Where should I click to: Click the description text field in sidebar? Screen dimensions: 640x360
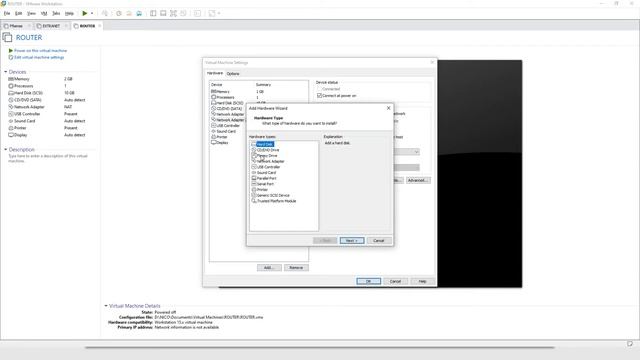pos(48,158)
